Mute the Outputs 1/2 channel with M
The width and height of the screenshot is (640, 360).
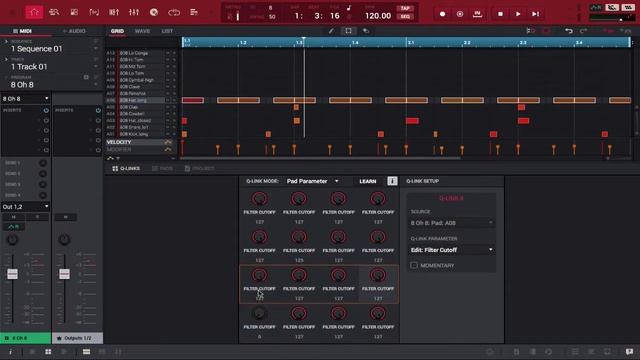[66, 217]
